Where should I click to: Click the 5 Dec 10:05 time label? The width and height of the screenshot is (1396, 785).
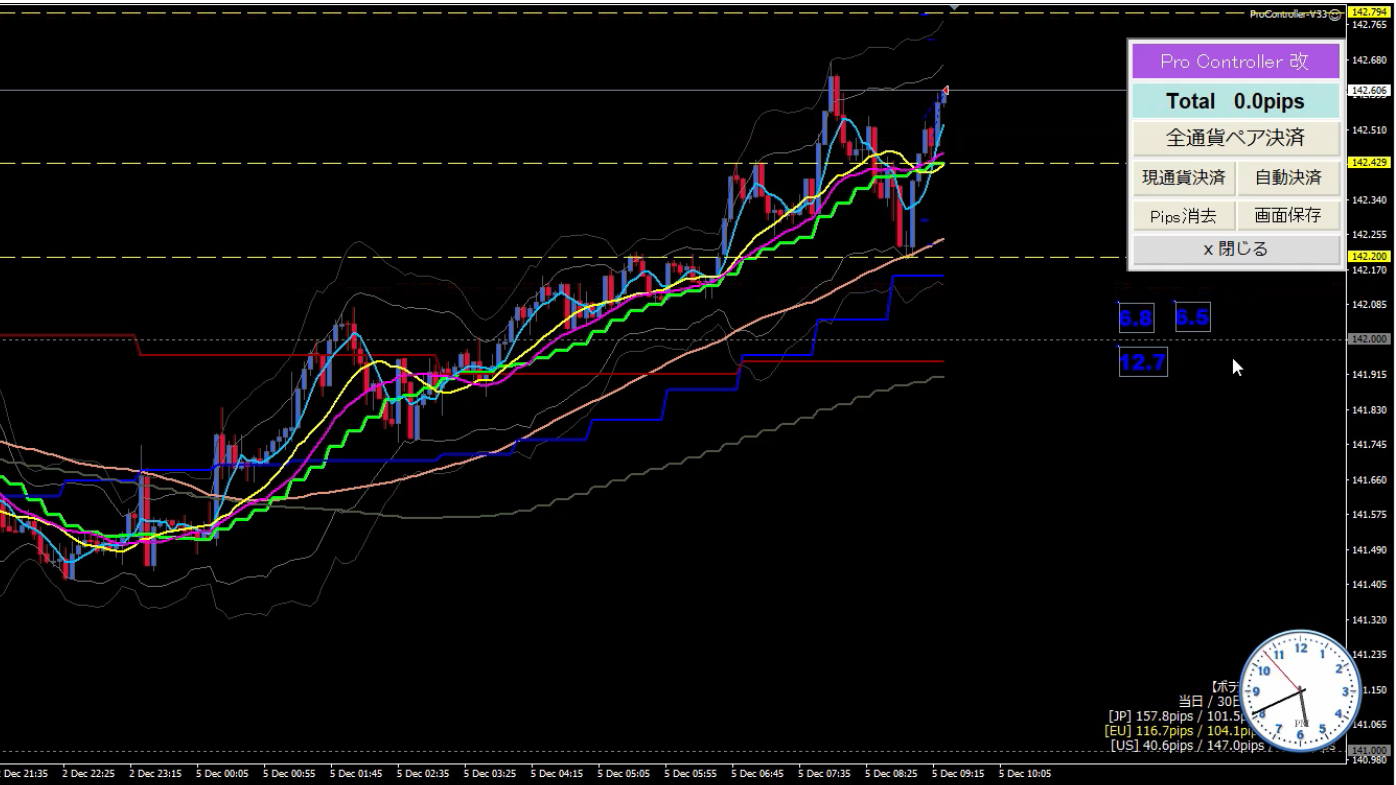coord(1025,773)
